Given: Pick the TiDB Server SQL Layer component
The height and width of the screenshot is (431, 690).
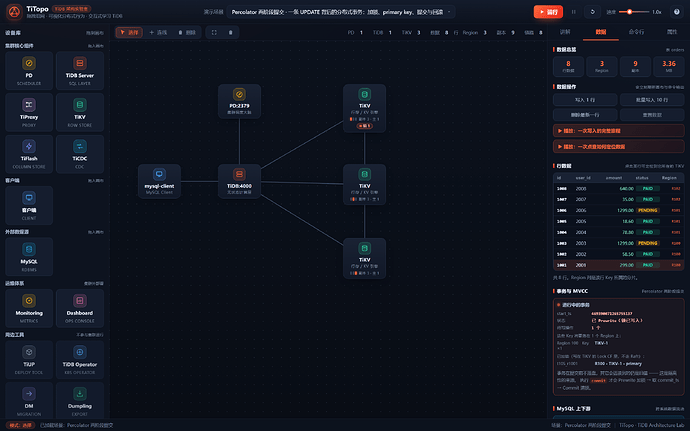Looking at the screenshot, I should tap(80, 71).
